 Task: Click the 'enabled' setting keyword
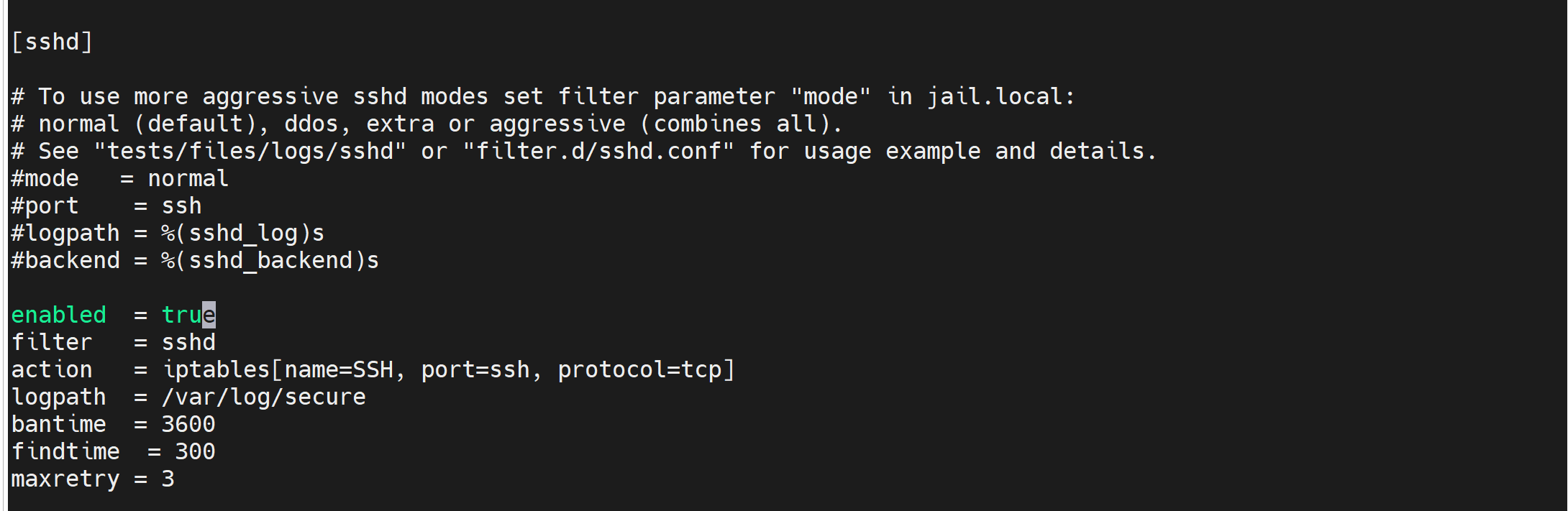pos(59,315)
